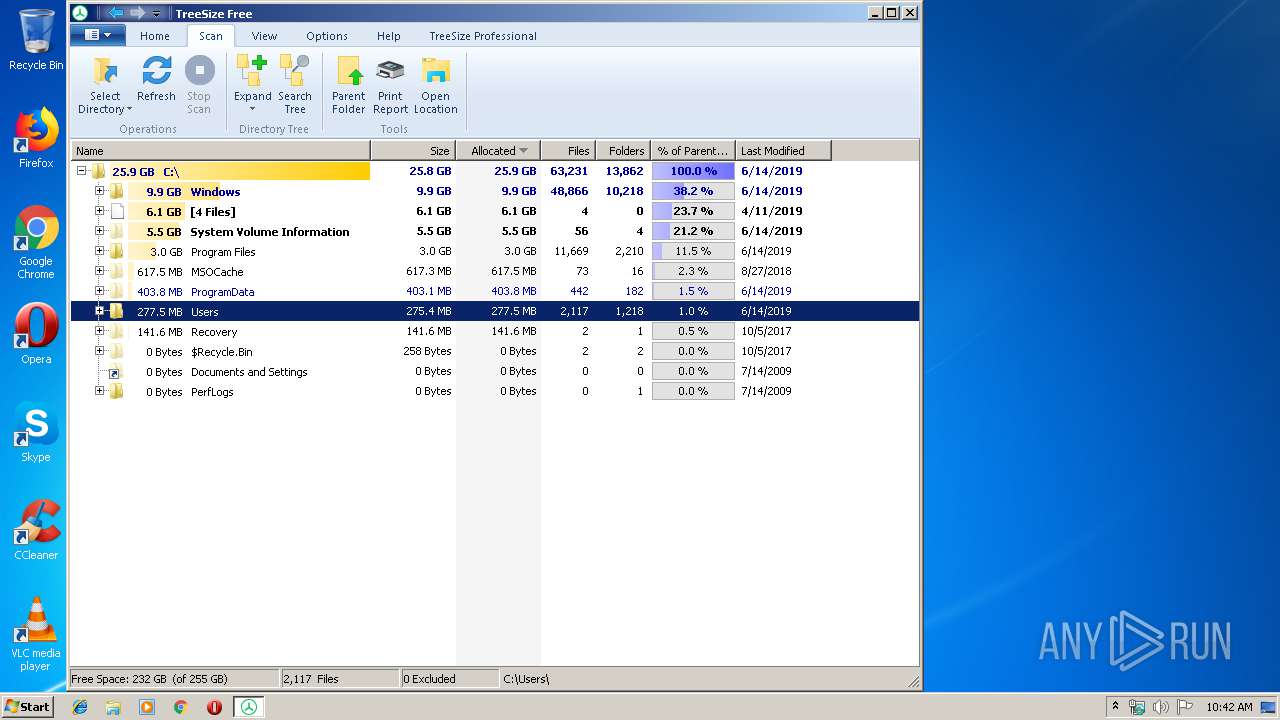Click the 0 Excluded status bar entry
Viewport: 1280px width, 720px height.
(x=449, y=679)
